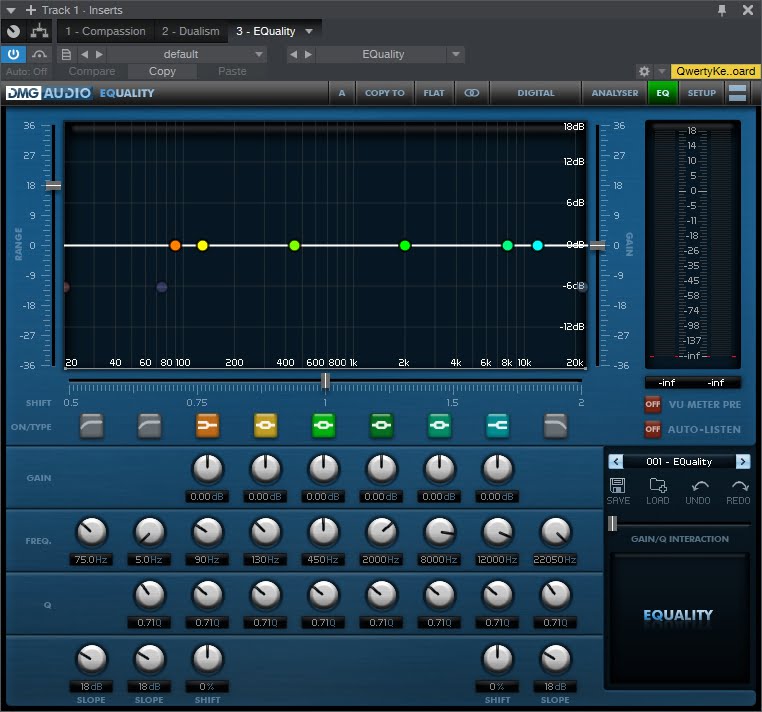Click the 450Hz frequency value field

(x=323, y=559)
